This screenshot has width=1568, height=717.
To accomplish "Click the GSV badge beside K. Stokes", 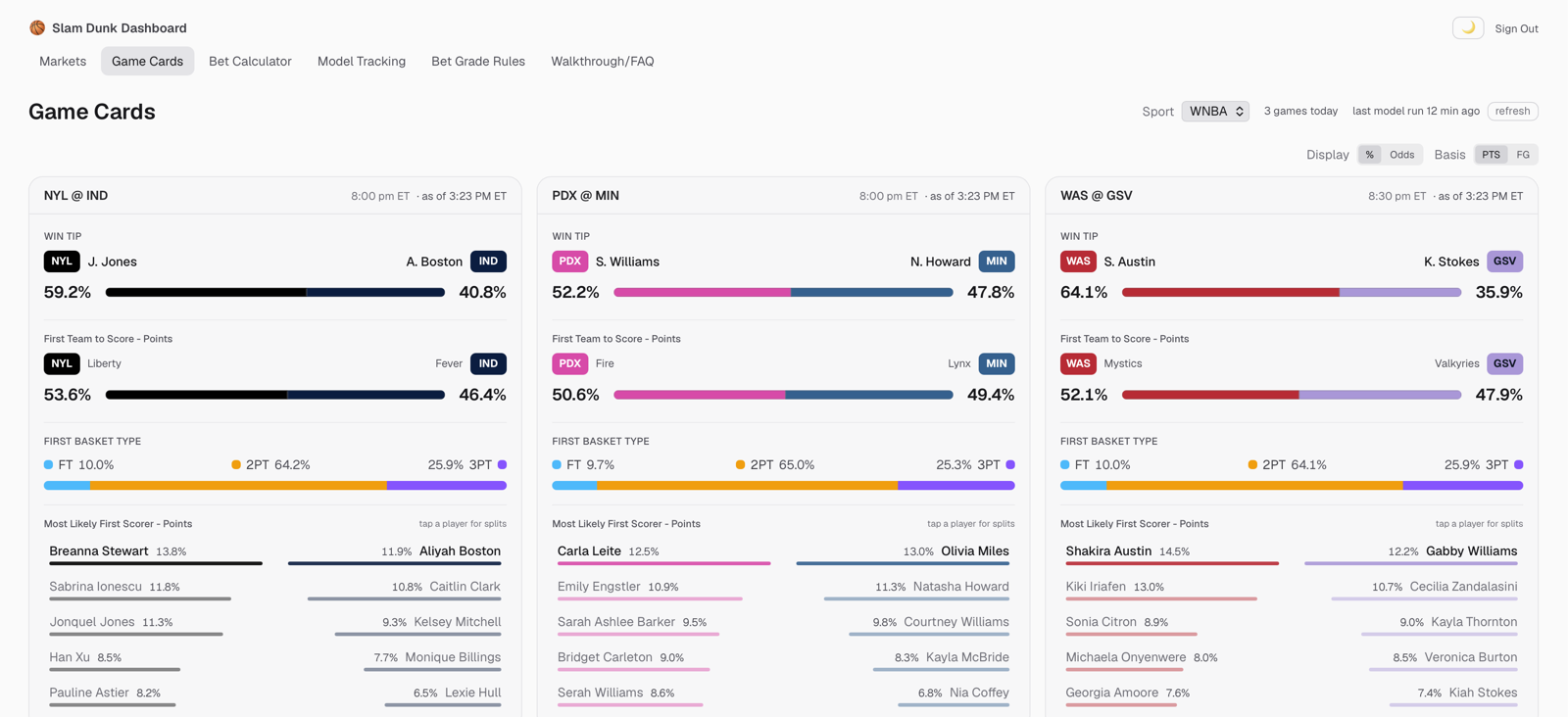I will tap(1504, 262).
